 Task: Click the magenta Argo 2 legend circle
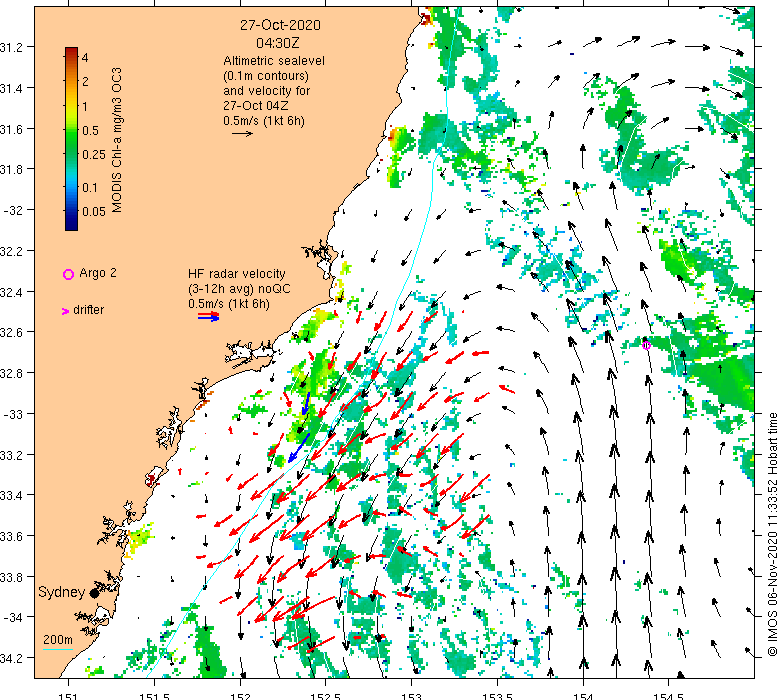(x=68, y=274)
